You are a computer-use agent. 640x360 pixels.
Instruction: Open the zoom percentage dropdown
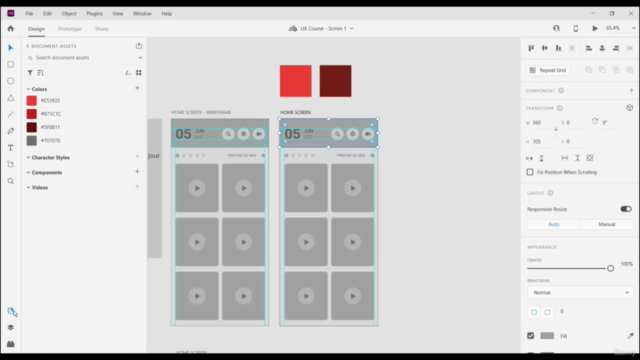(x=633, y=29)
